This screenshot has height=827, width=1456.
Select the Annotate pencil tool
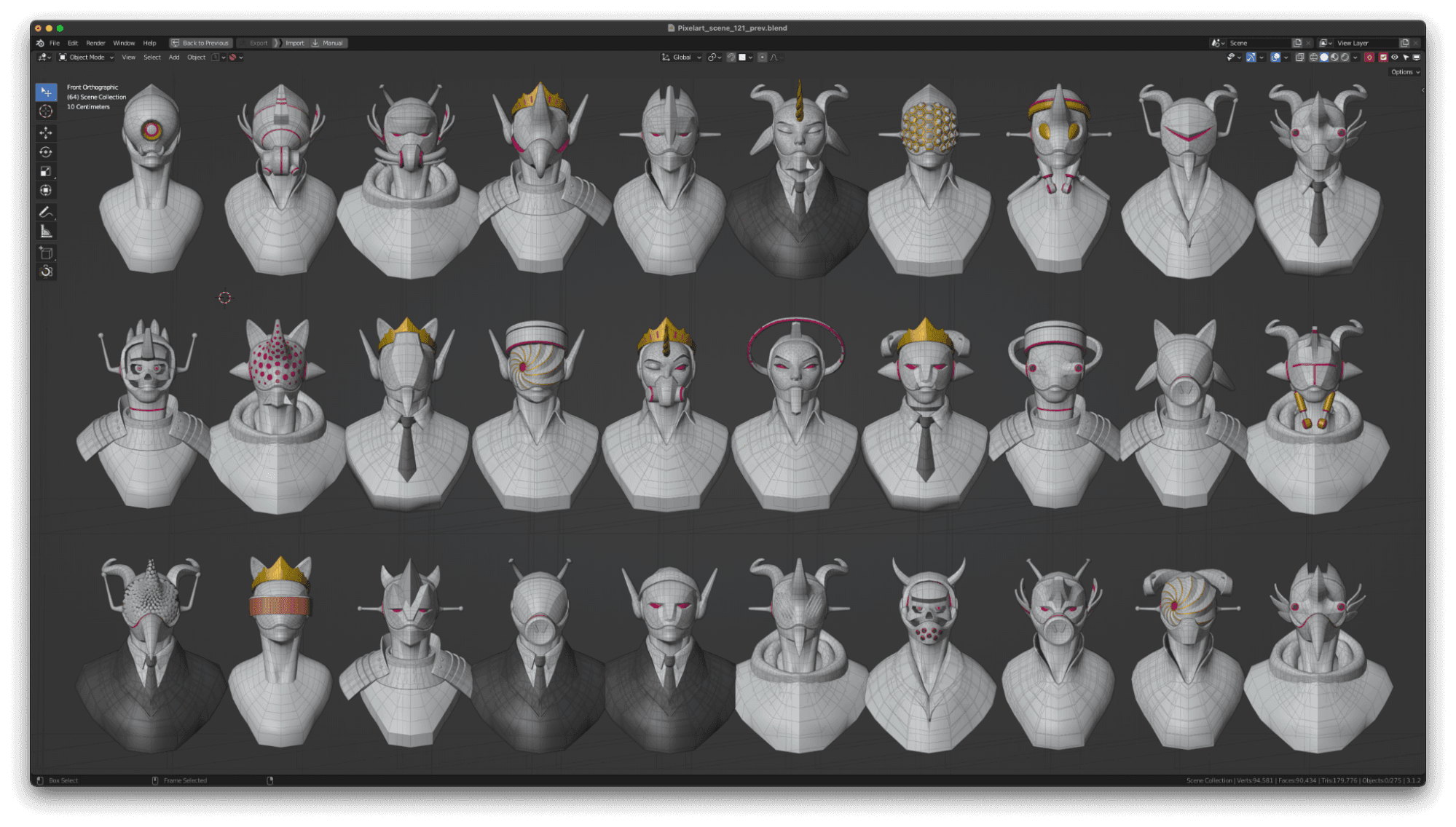click(x=46, y=212)
